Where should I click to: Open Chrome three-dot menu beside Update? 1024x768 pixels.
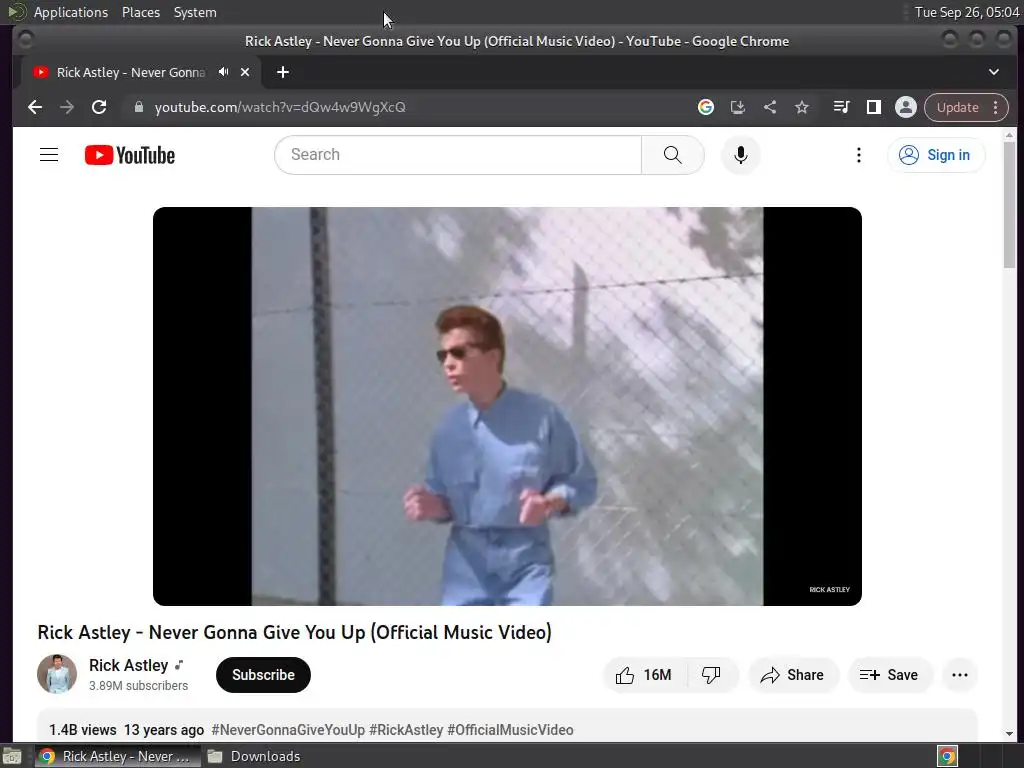coord(996,107)
